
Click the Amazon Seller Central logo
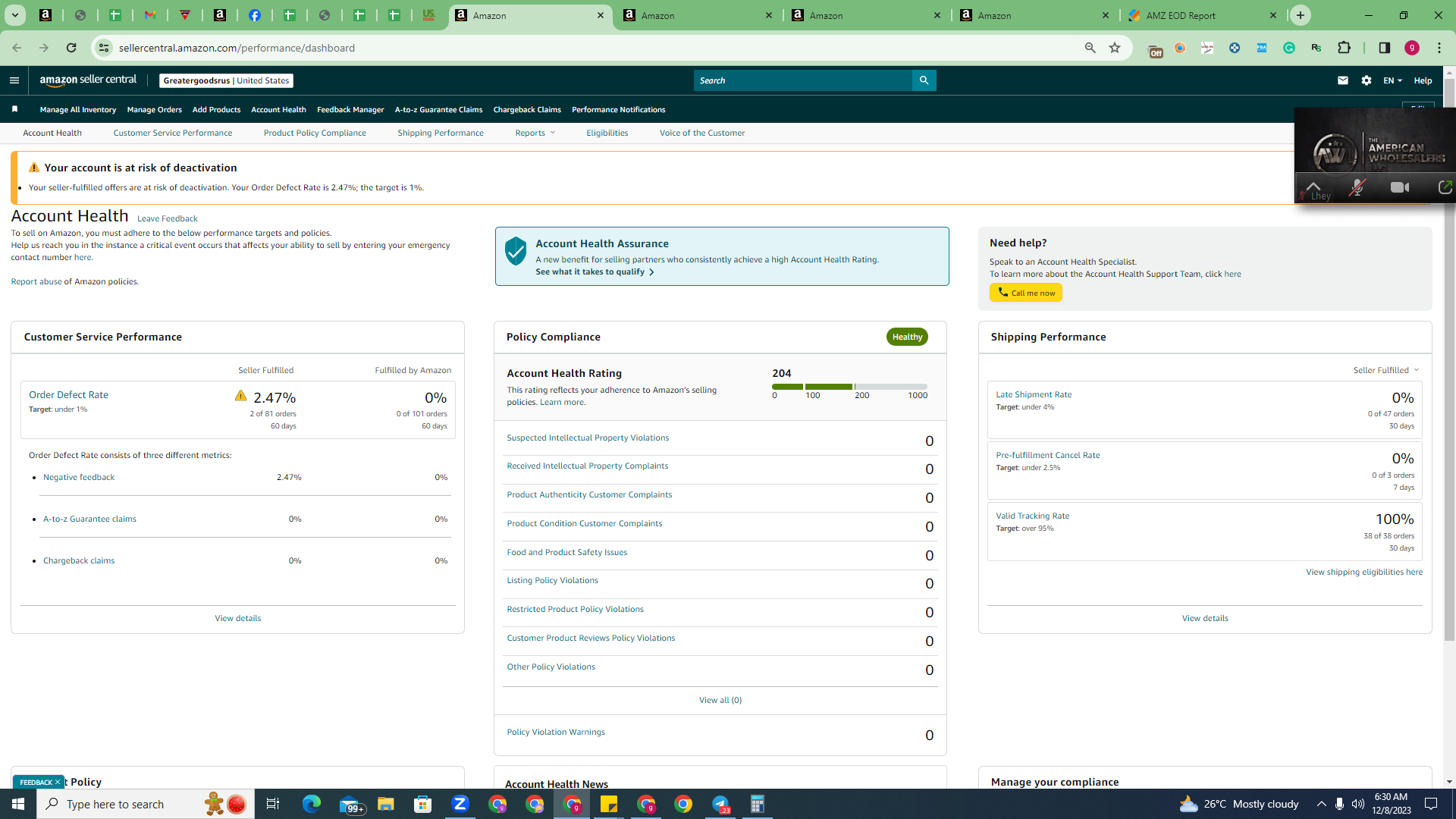88,80
